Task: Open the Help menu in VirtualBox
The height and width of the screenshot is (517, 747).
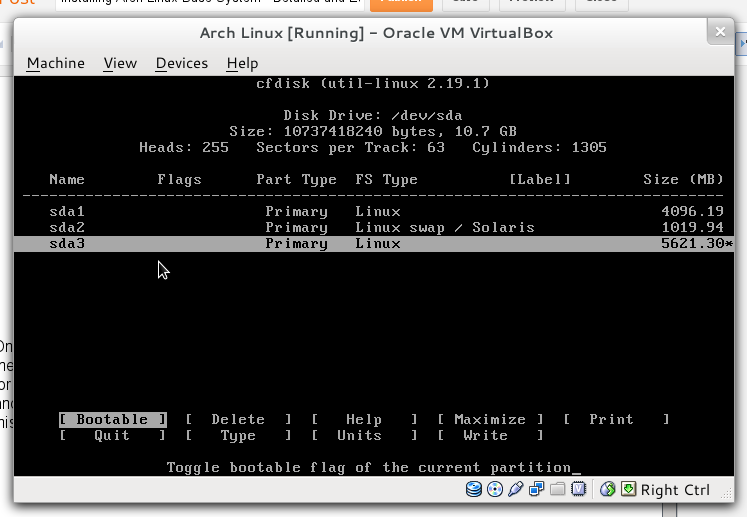Action: [242, 63]
